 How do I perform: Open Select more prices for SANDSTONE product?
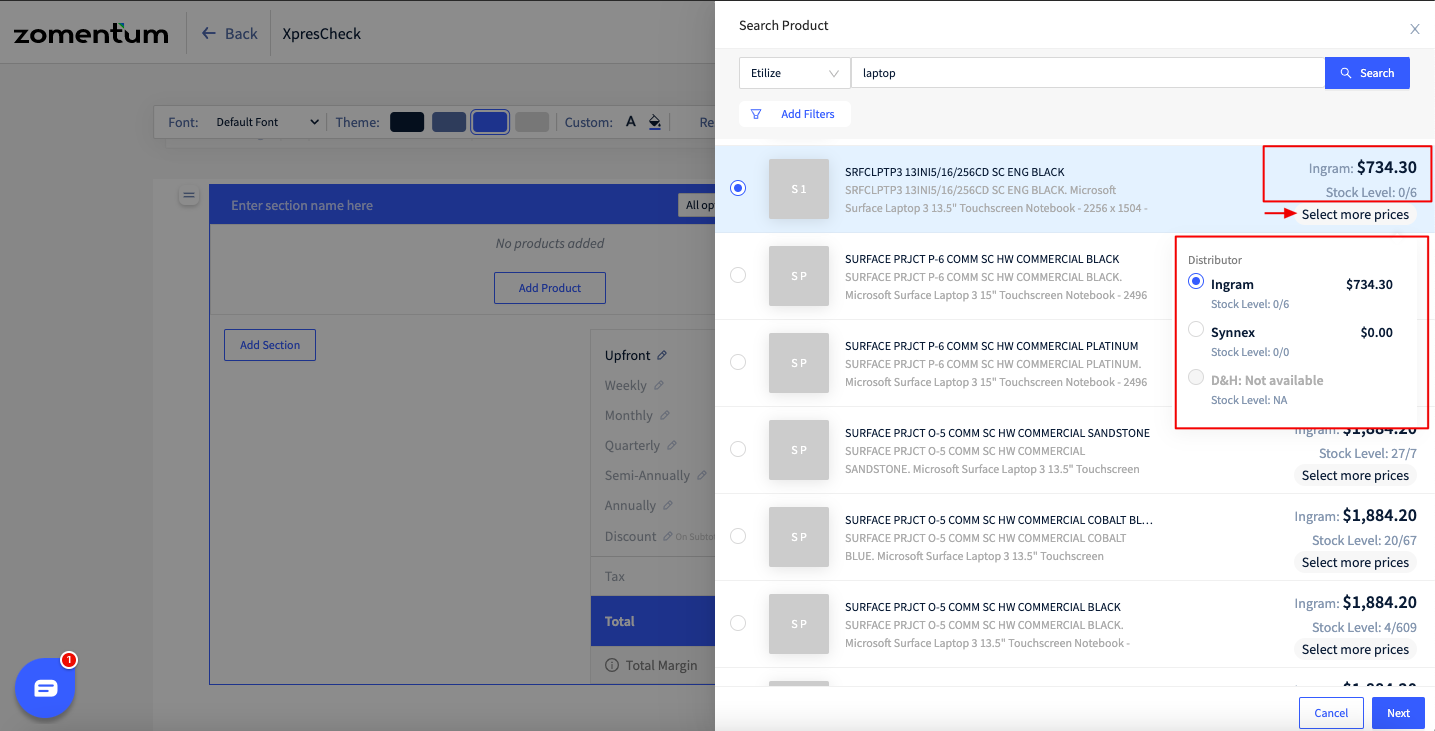point(1355,475)
